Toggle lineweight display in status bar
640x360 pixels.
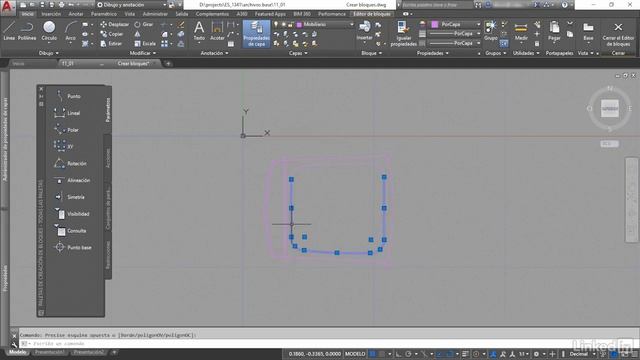click(465, 354)
